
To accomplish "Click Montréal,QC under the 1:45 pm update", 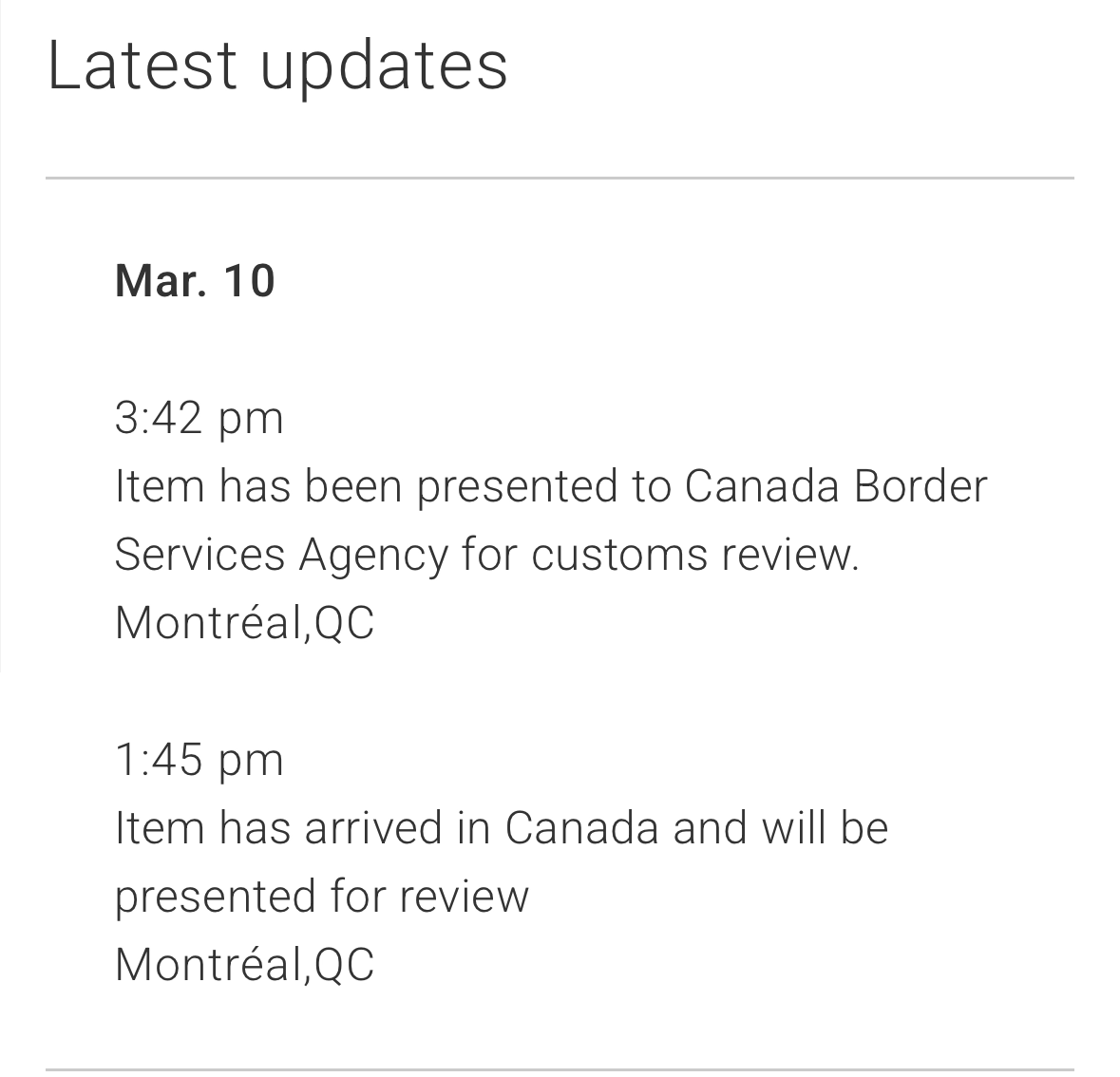I will point(244,965).
